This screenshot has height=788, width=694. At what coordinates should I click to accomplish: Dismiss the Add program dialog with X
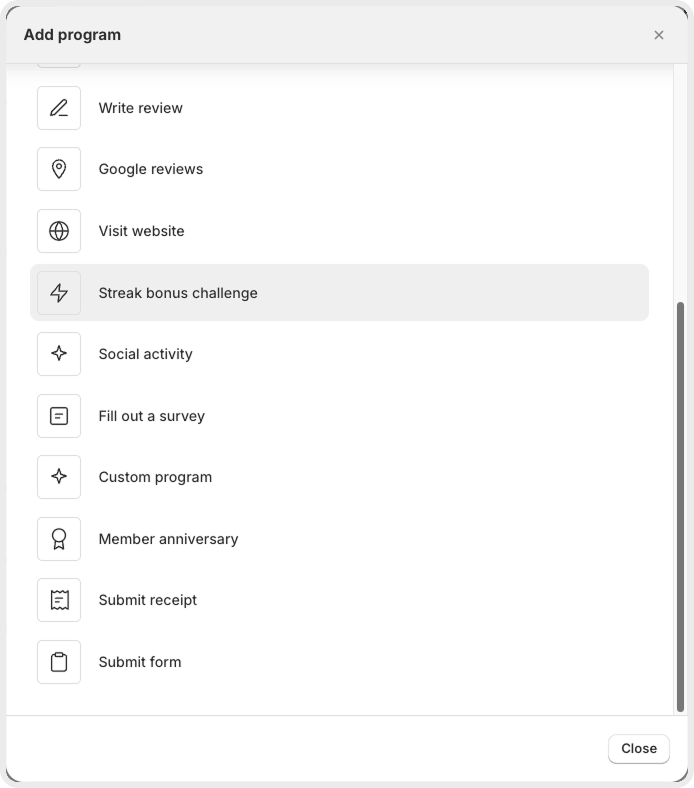pyautogui.click(x=659, y=35)
